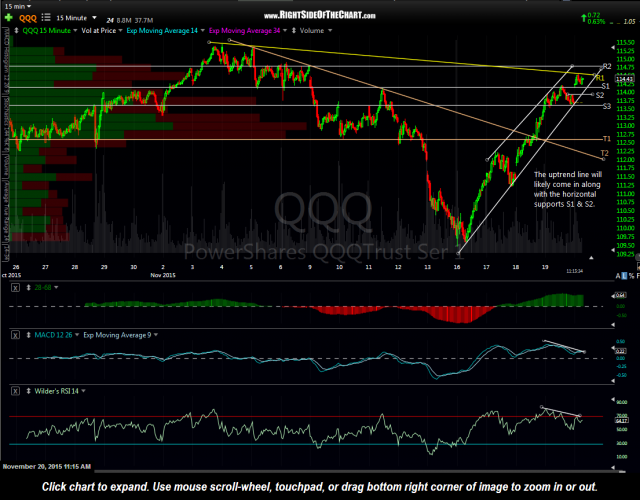Close the 28-68 indicator pane
Image resolution: width=640 pixels, height=500 pixels.
tap(15, 288)
